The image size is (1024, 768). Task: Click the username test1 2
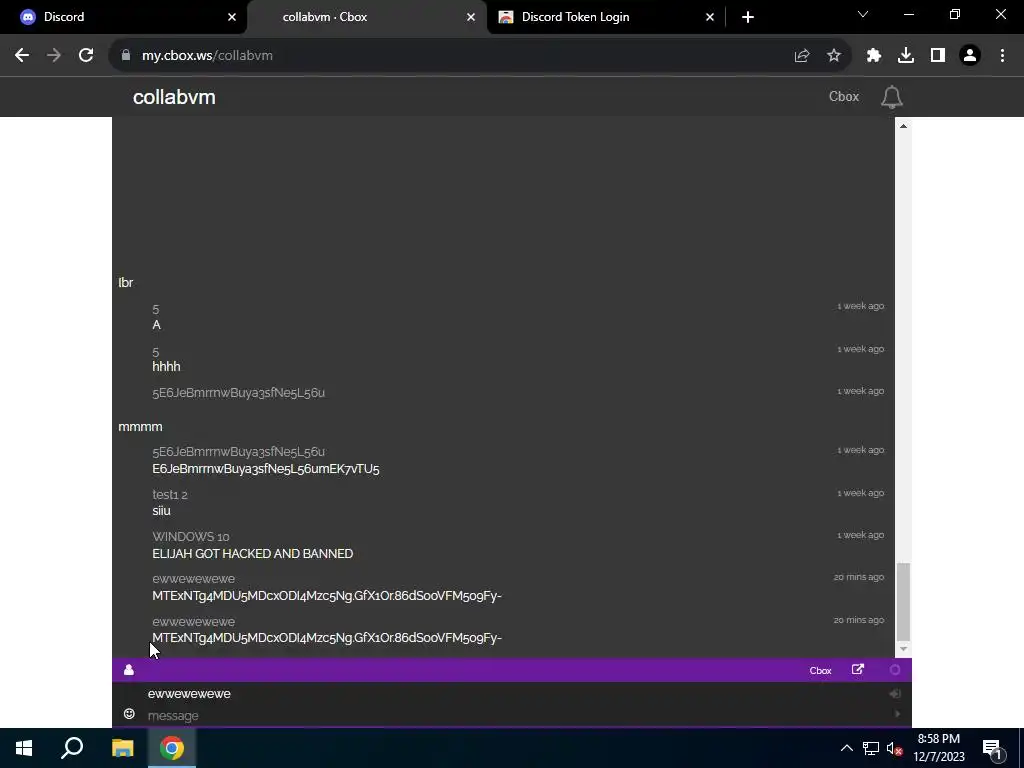click(x=170, y=494)
